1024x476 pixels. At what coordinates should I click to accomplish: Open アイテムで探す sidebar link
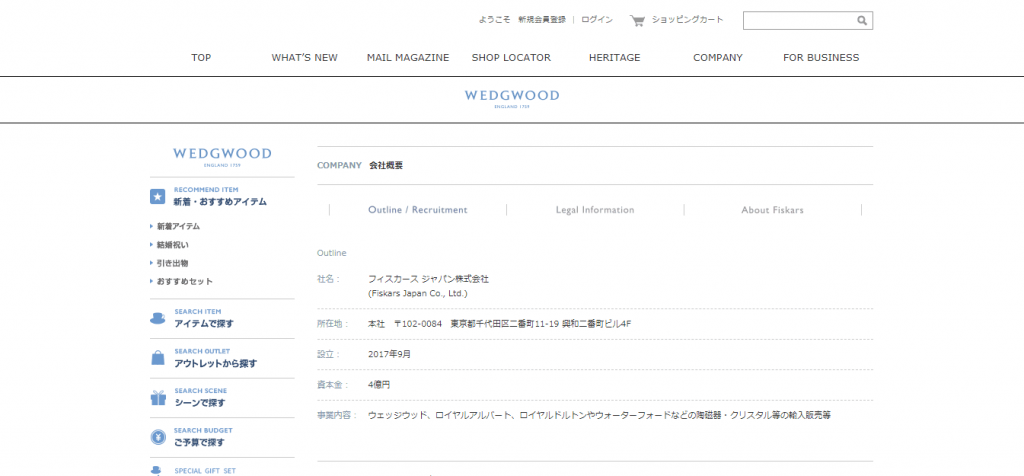[204, 324]
